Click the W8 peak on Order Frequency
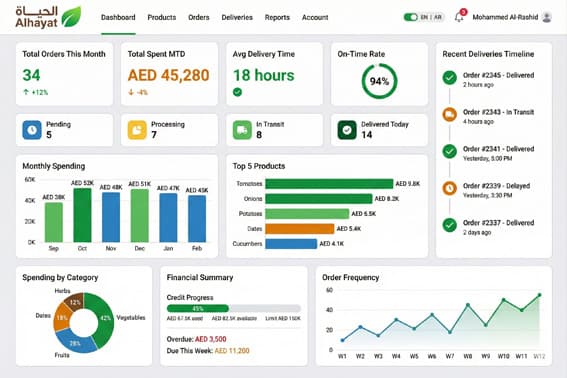The width and height of the screenshot is (567, 378). click(468, 305)
